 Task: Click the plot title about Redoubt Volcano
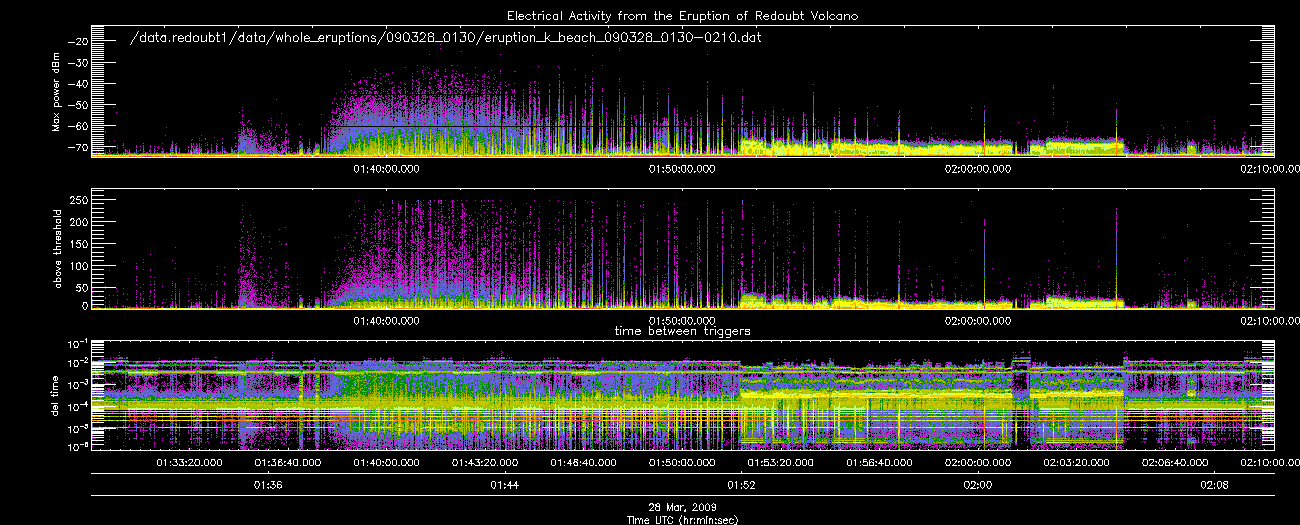[682, 16]
